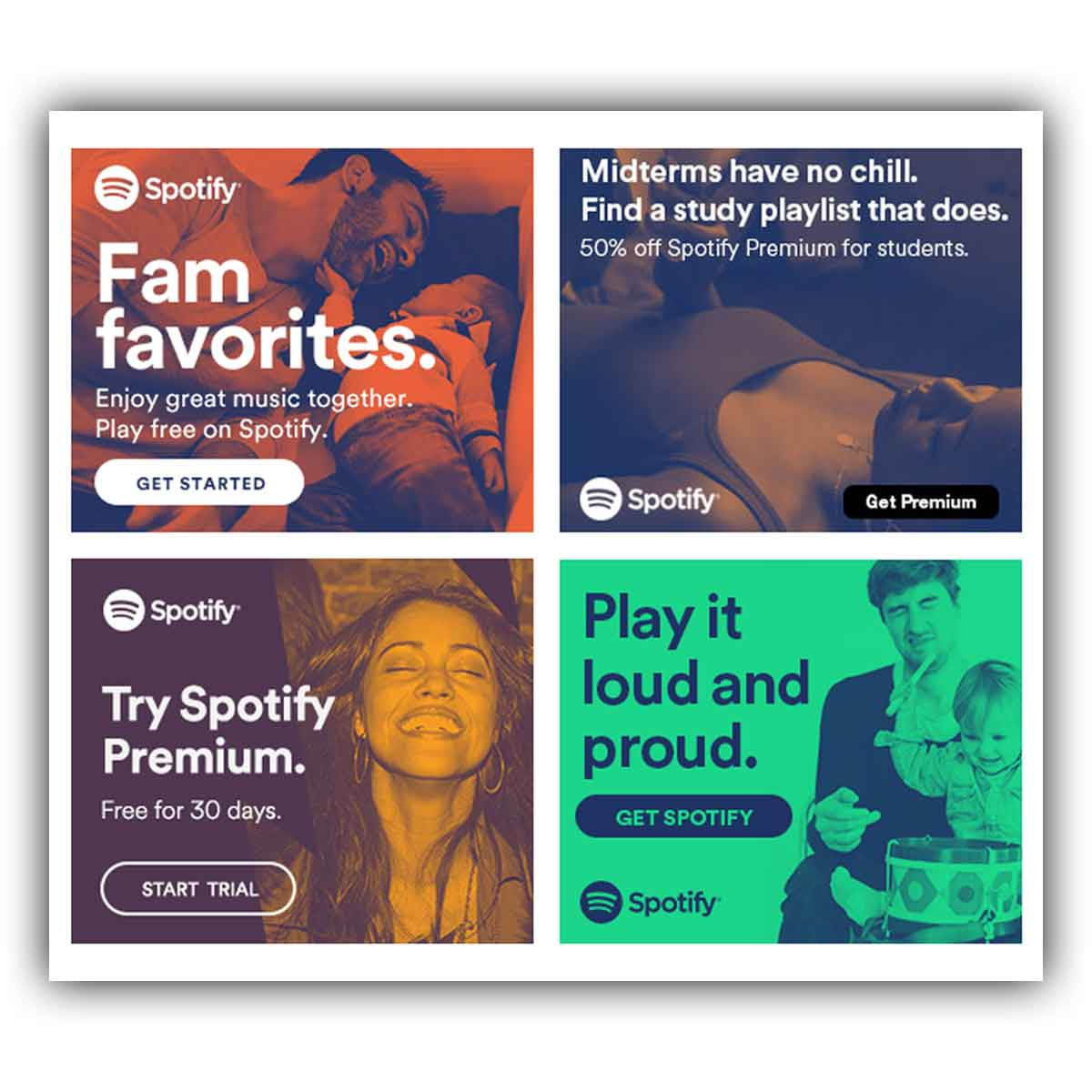The height and width of the screenshot is (1092, 1092).
Task: Click the START TRIAL button
Action: pos(198,888)
